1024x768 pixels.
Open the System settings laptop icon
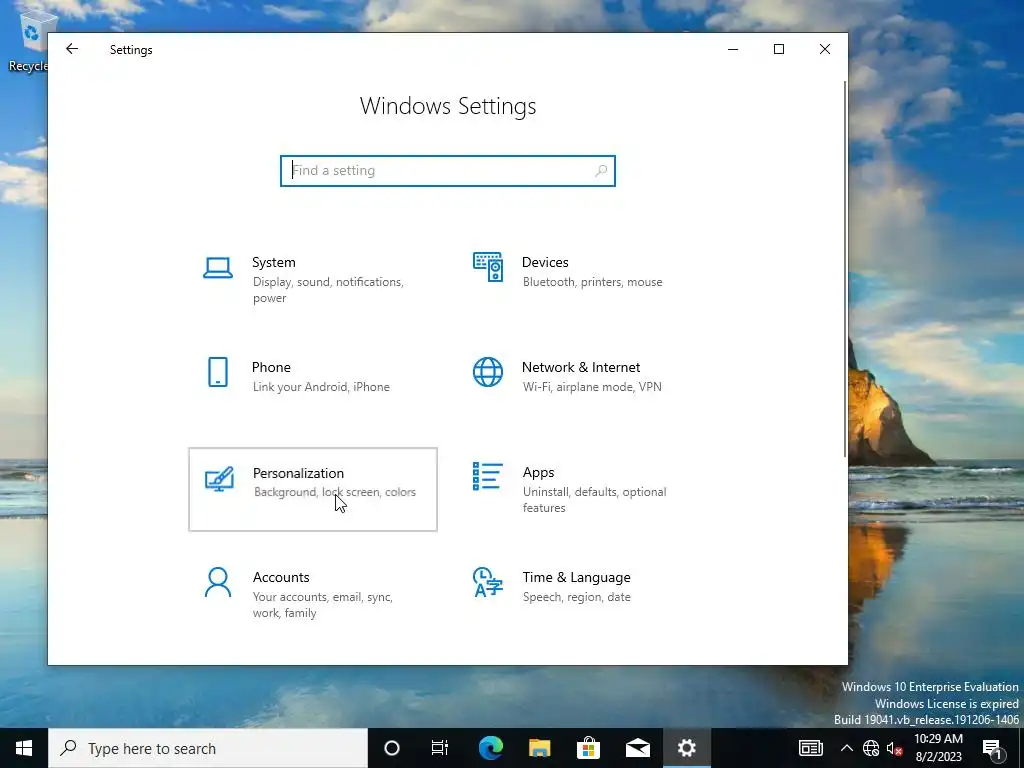(217, 268)
